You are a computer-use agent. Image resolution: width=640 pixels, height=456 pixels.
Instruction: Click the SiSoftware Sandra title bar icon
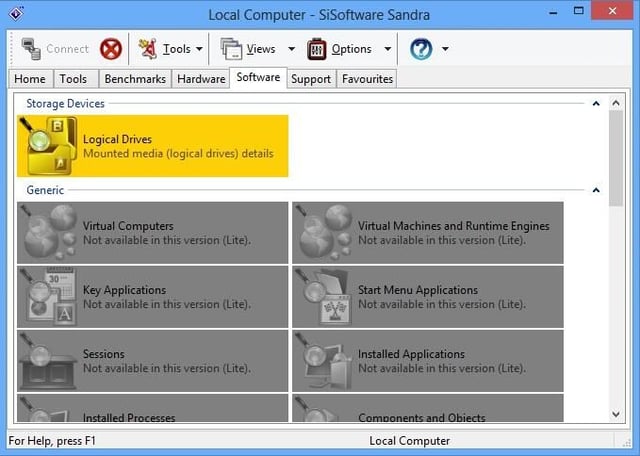[x=16, y=14]
